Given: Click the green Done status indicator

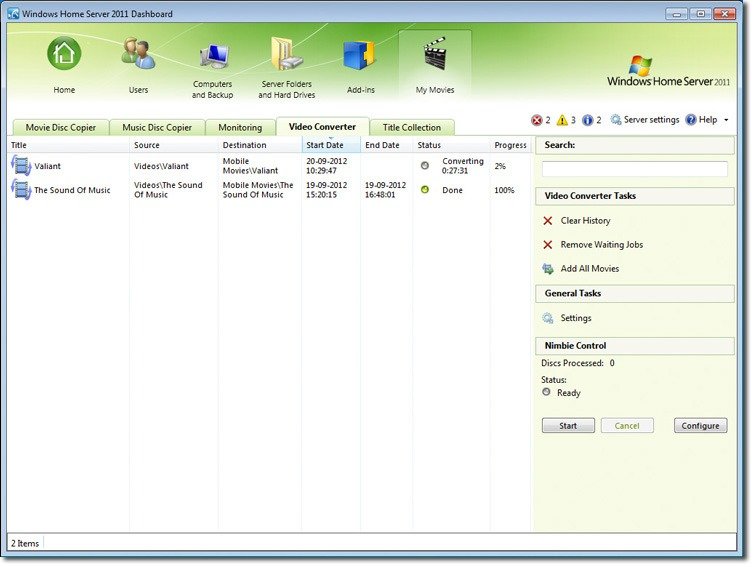Looking at the screenshot, I should pyautogui.click(x=425, y=190).
